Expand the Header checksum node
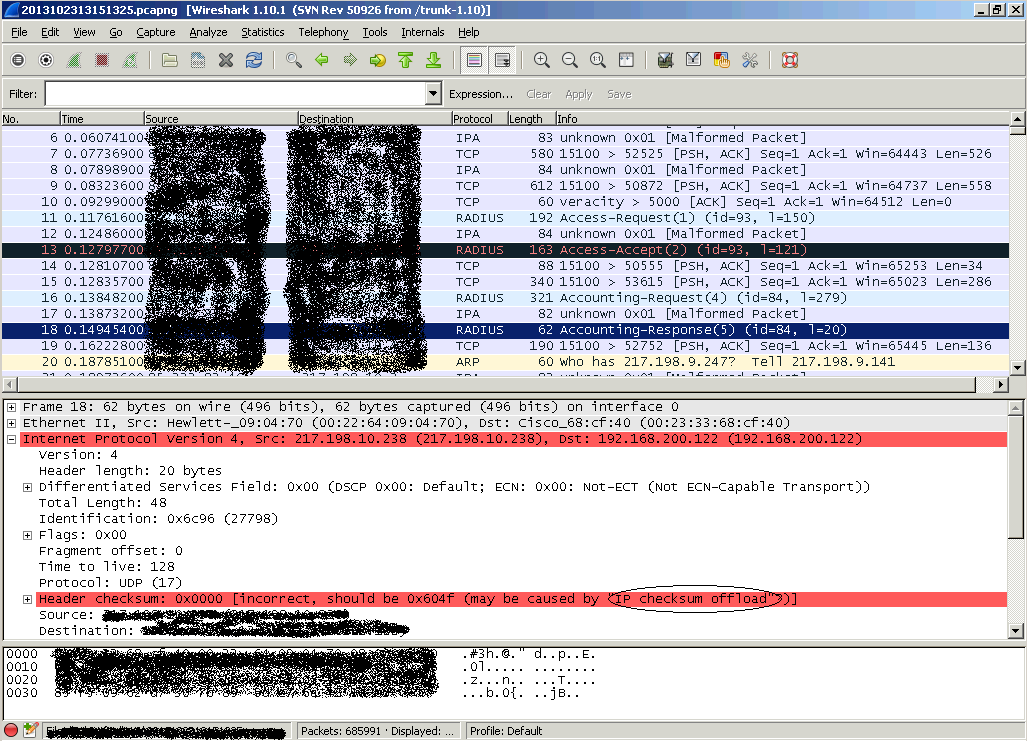1027x741 pixels. point(27,599)
